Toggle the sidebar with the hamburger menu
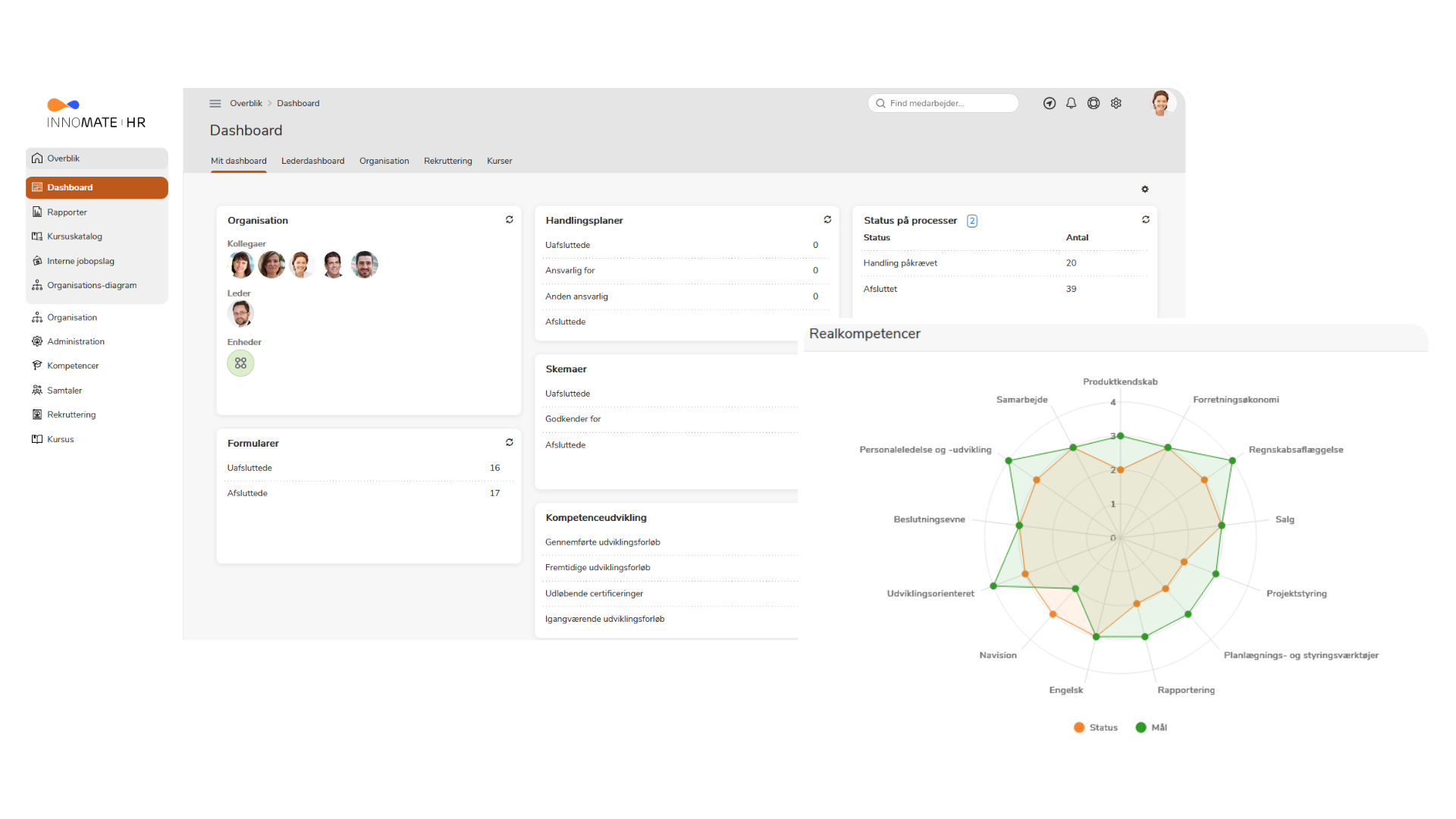1456x819 pixels. pyautogui.click(x=215, y=103)
